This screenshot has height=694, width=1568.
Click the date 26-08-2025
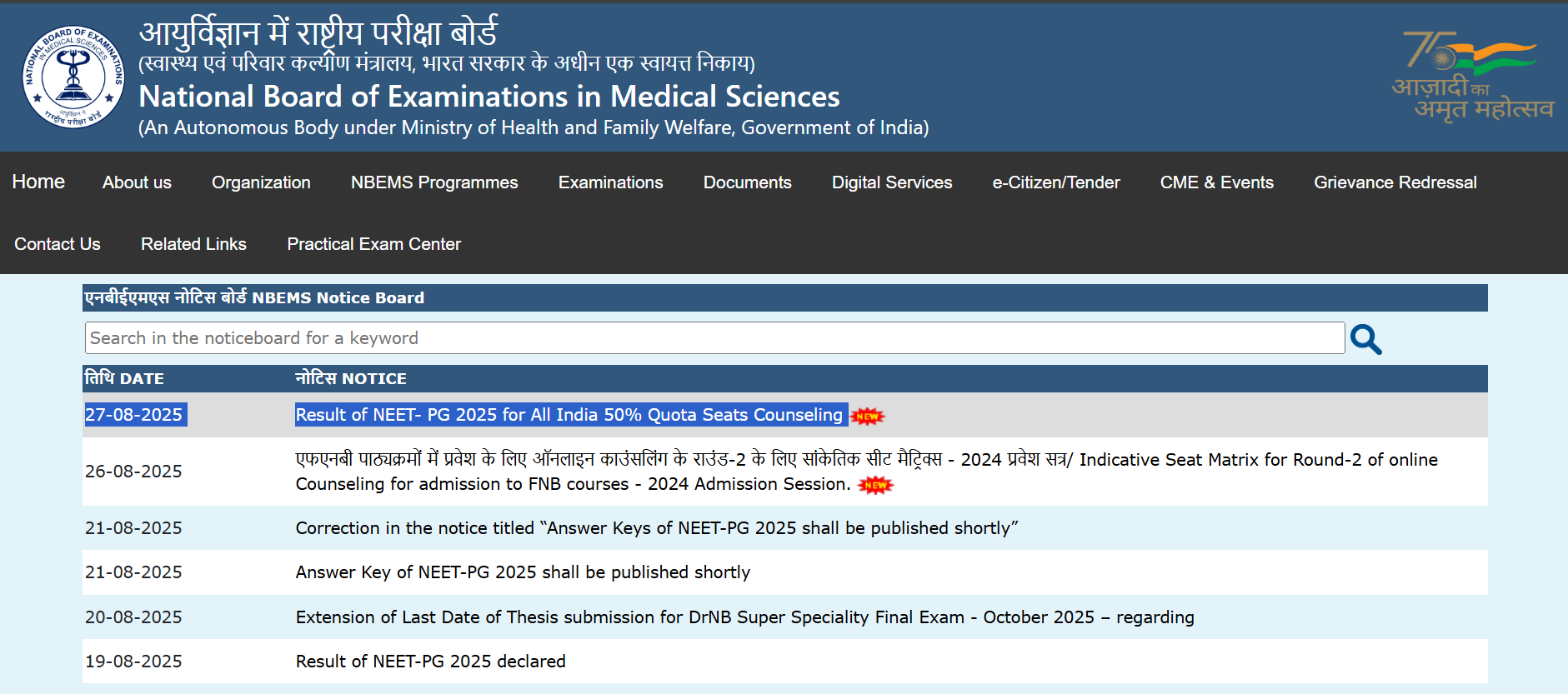pyautogui.click(x=133, y=472)
